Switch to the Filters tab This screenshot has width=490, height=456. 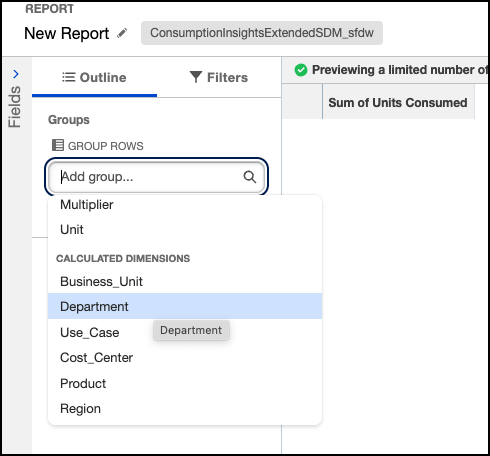coord(219,77)
